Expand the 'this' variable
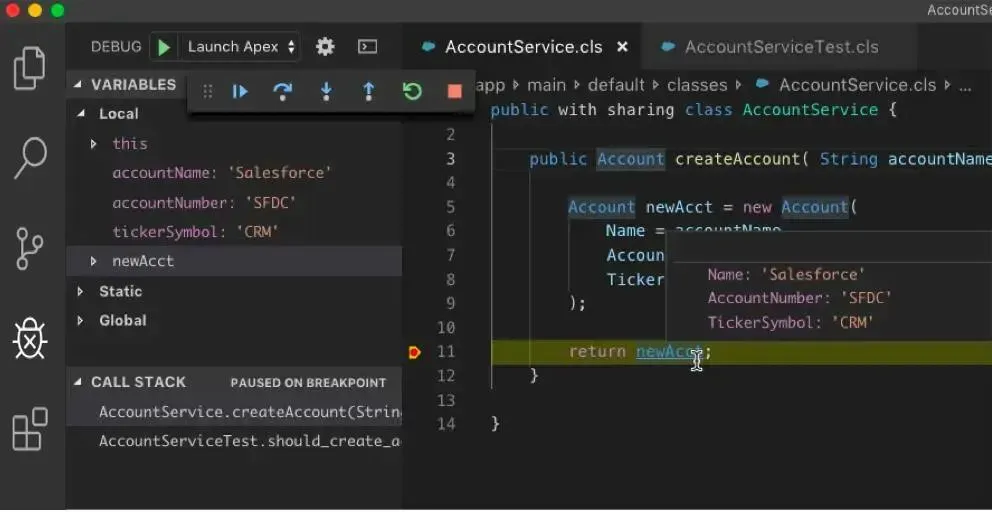The height and width of the screenshot is (529, 992). 93,144
